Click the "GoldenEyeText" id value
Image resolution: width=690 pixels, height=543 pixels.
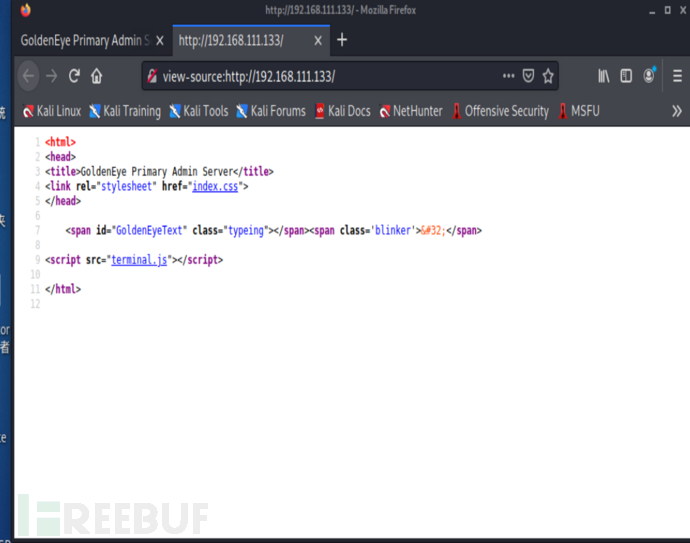click(149, 230)
